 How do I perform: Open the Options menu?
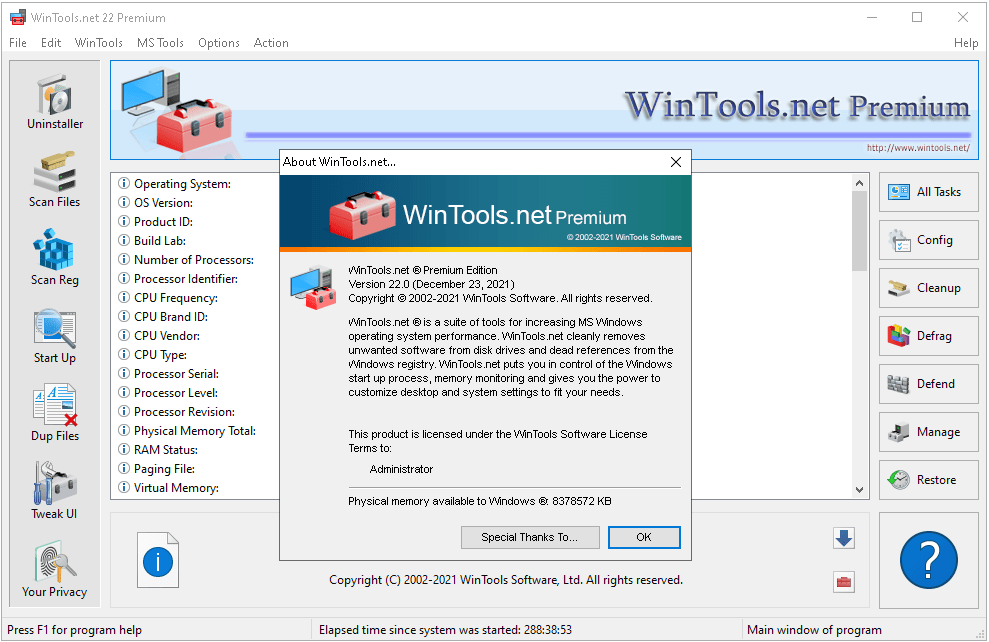pyautogui.click(x=219, y=43)
